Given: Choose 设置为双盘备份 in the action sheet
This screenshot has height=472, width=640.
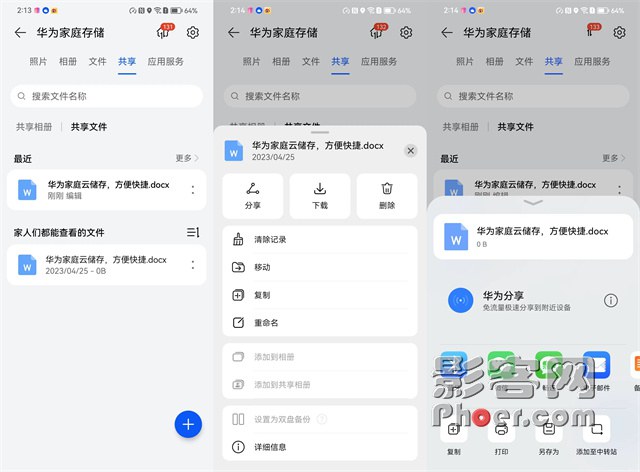Looking at the screenshot, I should 320,419.
